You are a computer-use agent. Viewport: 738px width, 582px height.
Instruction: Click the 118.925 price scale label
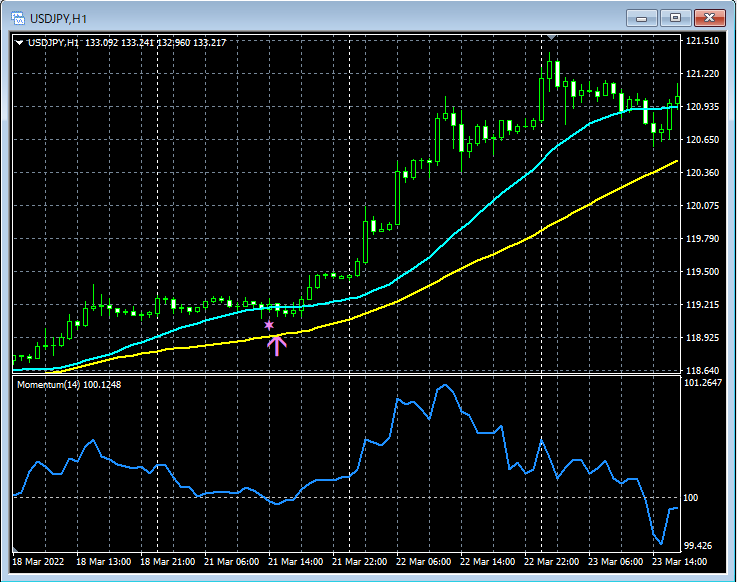tap(703, 338)
